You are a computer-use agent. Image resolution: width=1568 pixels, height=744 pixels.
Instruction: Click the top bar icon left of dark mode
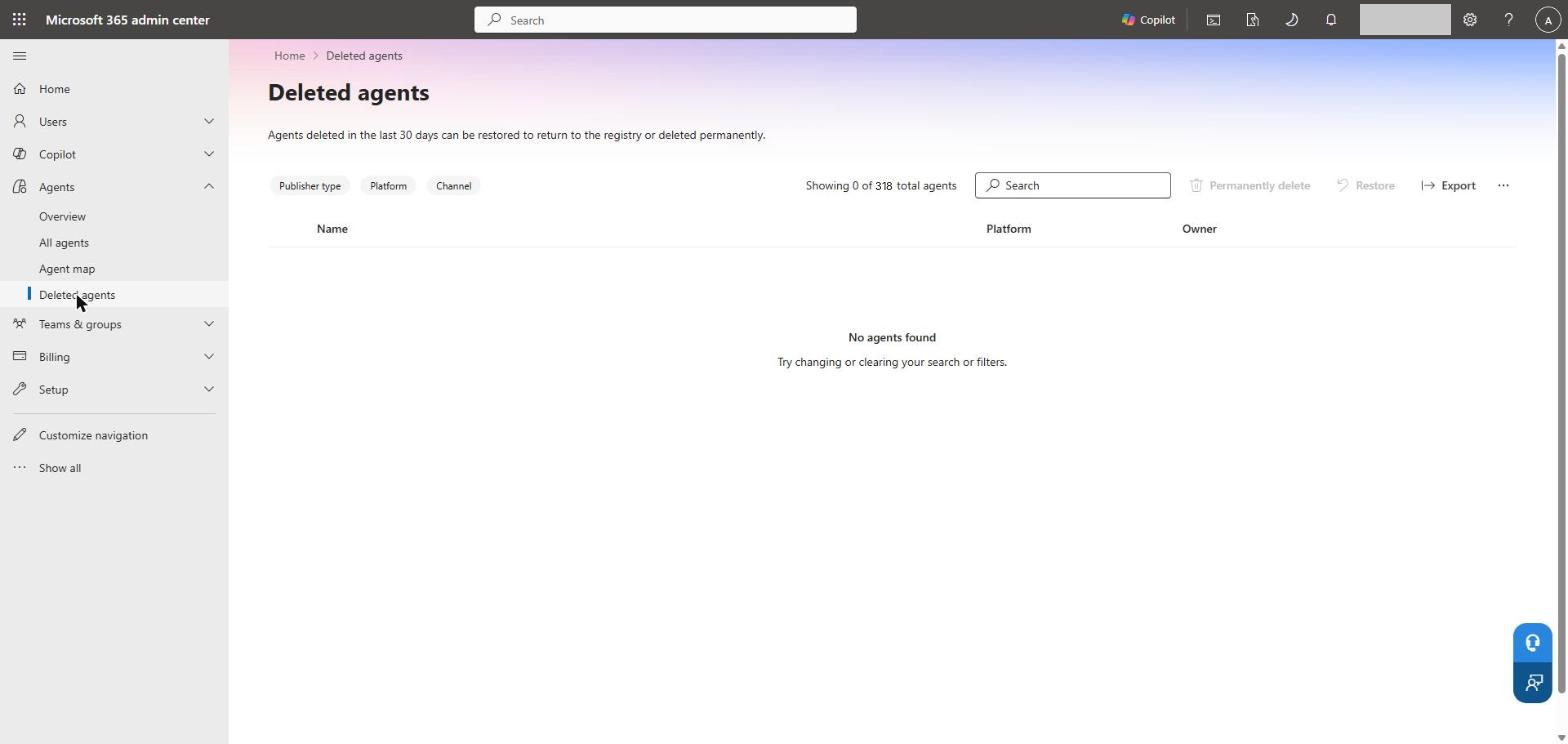(1252, 20)
